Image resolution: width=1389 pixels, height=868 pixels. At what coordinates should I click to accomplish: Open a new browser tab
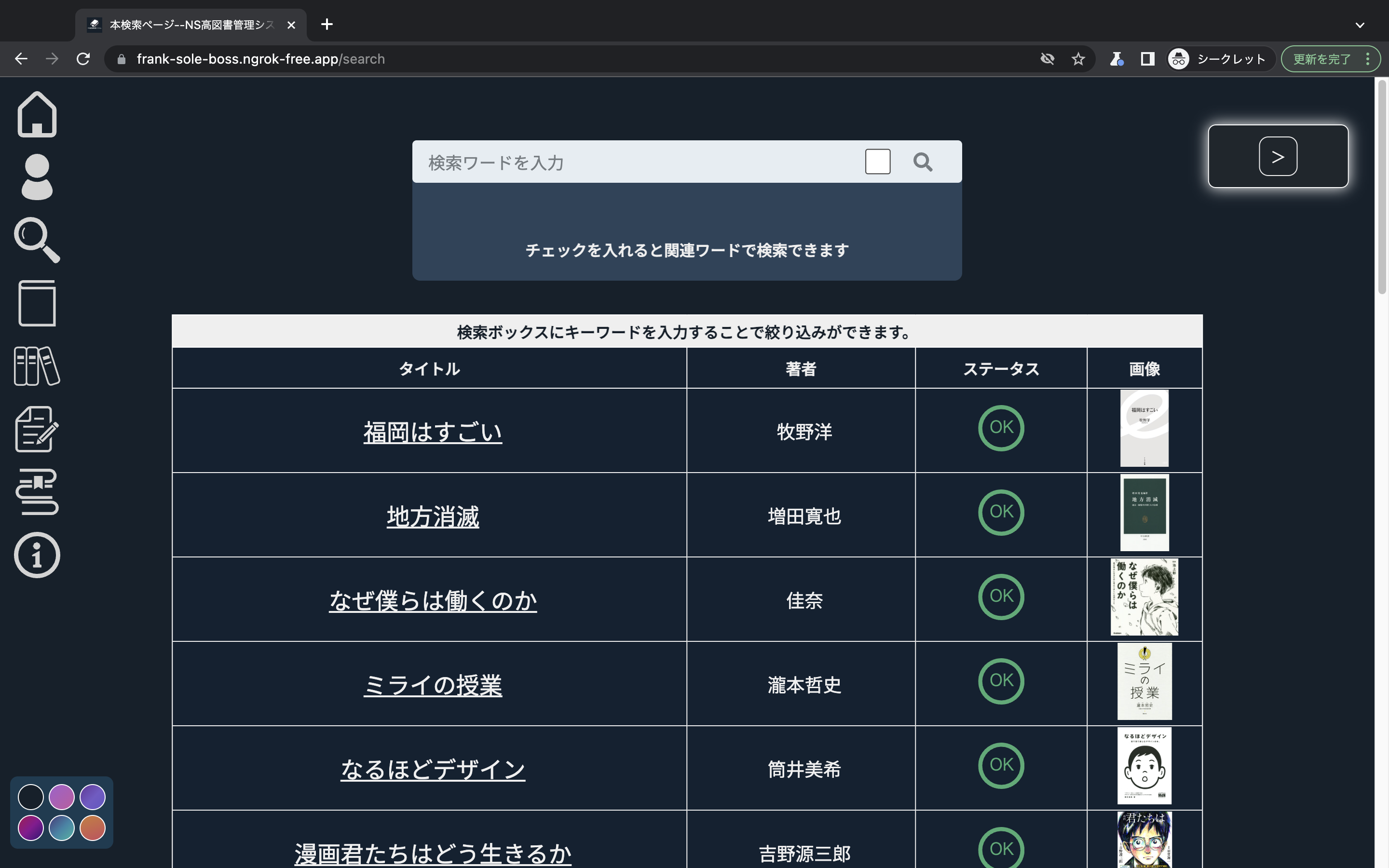click(x=327, y=24)
